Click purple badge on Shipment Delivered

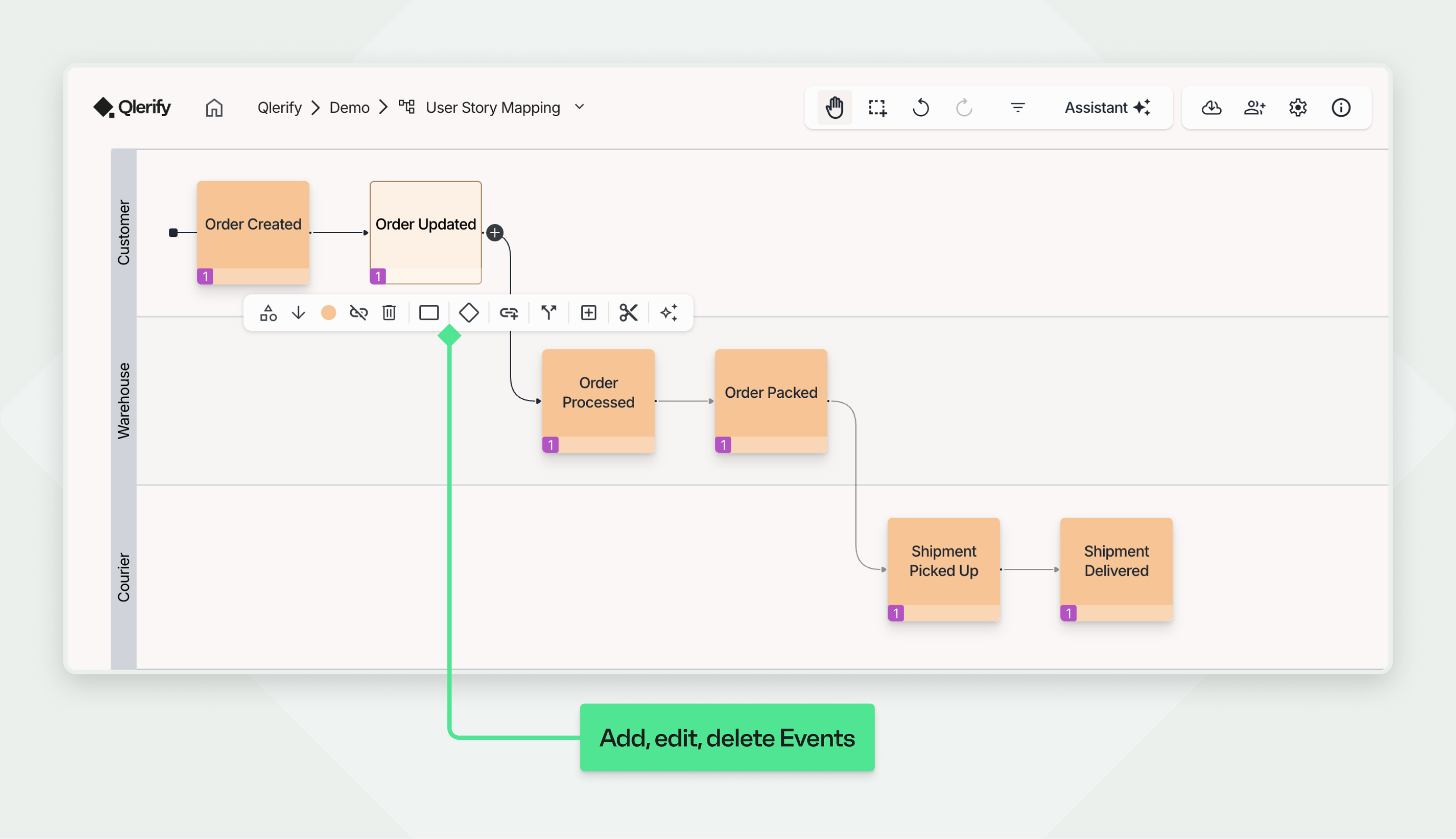1068,613
